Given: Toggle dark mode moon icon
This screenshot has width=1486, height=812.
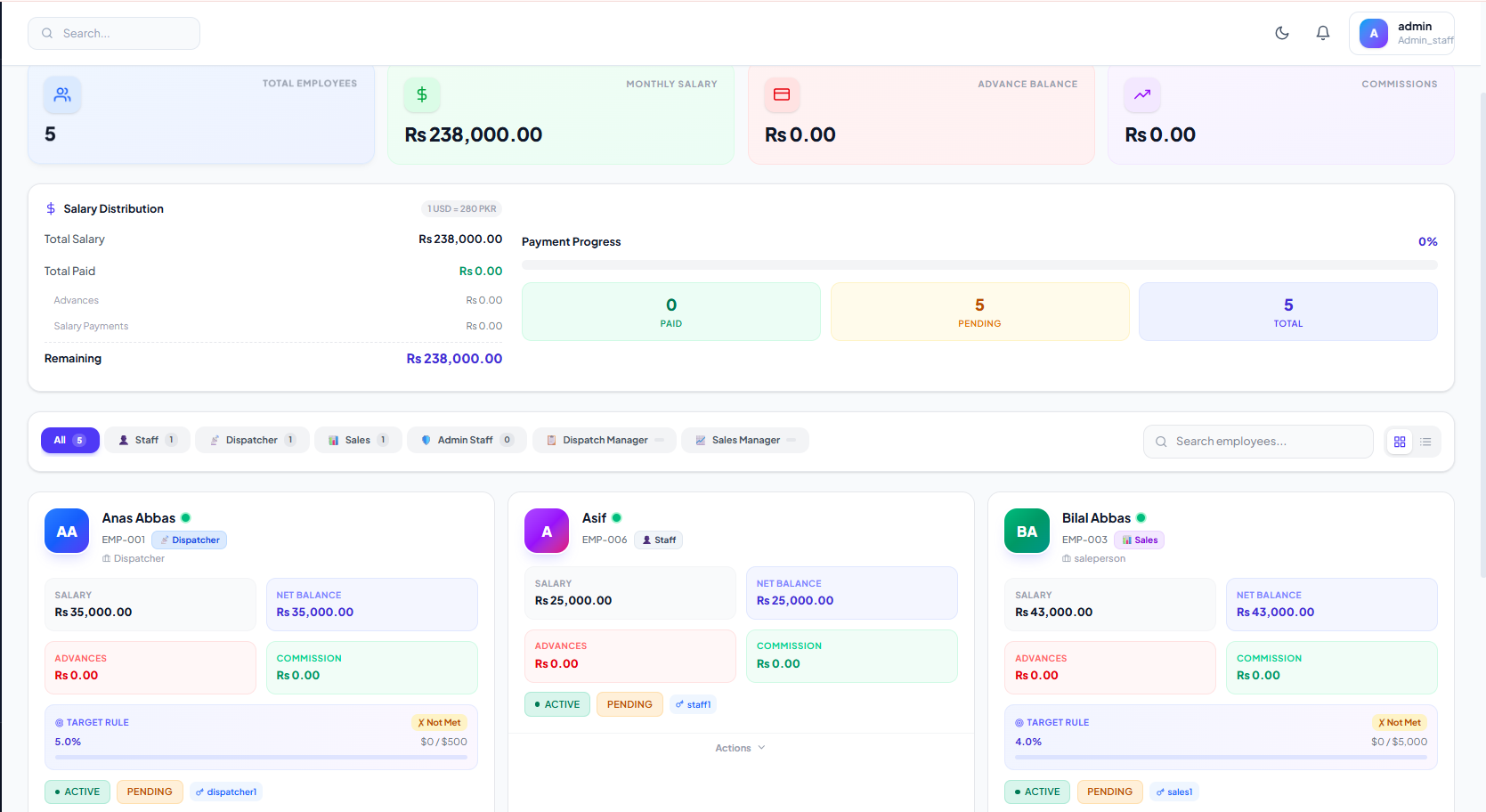Looking at the screenshot, I should (x=1282, y=33).
